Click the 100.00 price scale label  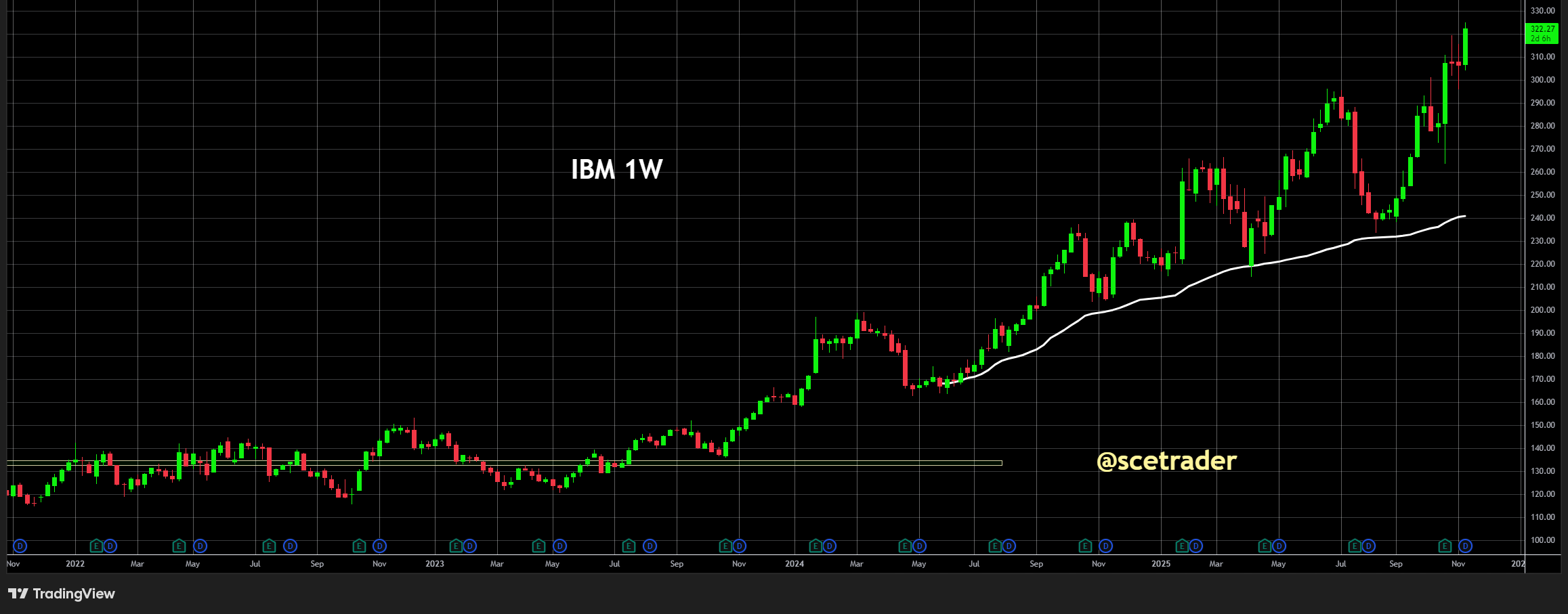pyautogui.click(x=1543, y=540)
